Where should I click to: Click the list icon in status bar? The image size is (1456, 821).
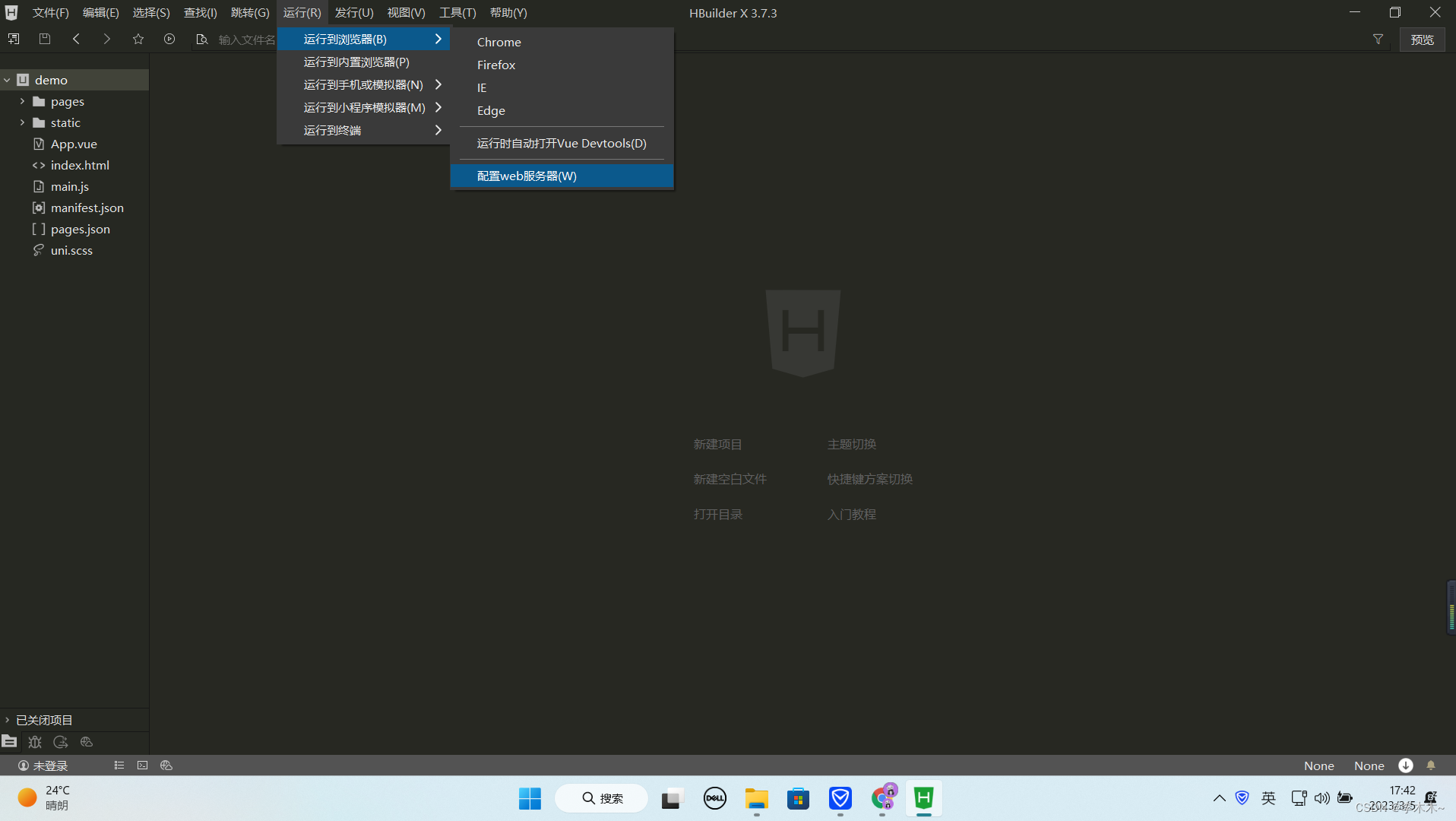[119, 766]
